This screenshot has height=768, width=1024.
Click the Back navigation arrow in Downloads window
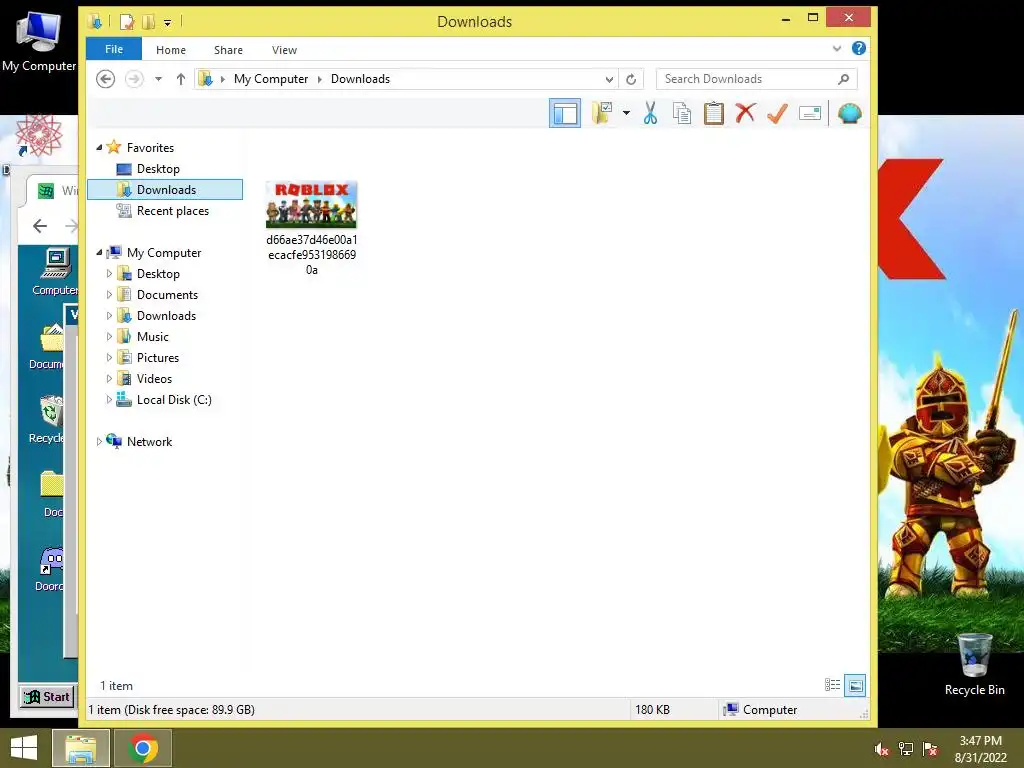click(x=105, y=79)
